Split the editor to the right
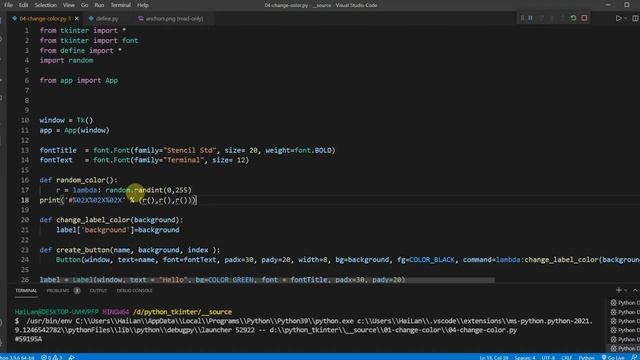 pos(636,18)
